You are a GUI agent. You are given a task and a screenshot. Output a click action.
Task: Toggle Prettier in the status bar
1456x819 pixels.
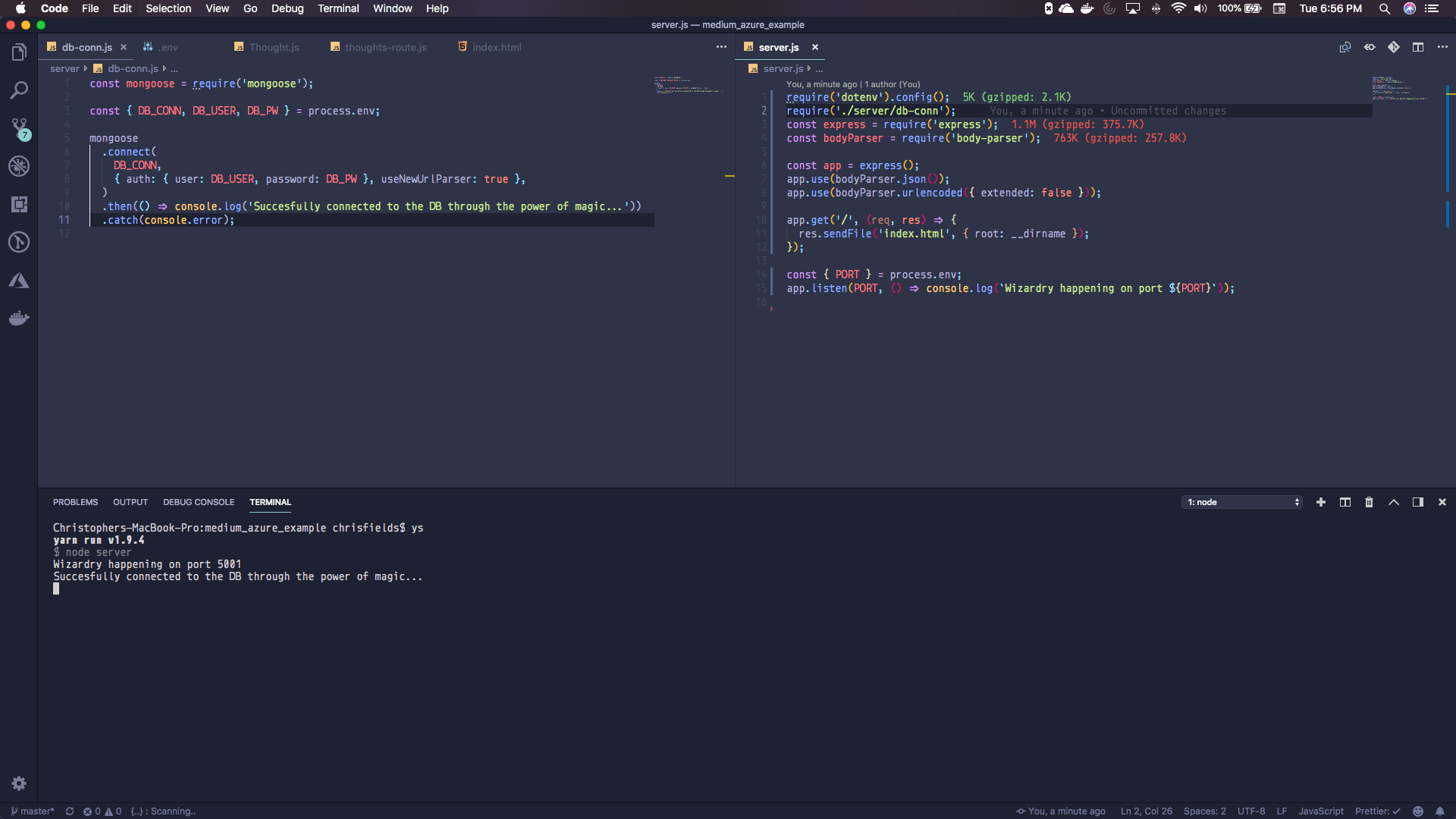[x=1377, y=811]
